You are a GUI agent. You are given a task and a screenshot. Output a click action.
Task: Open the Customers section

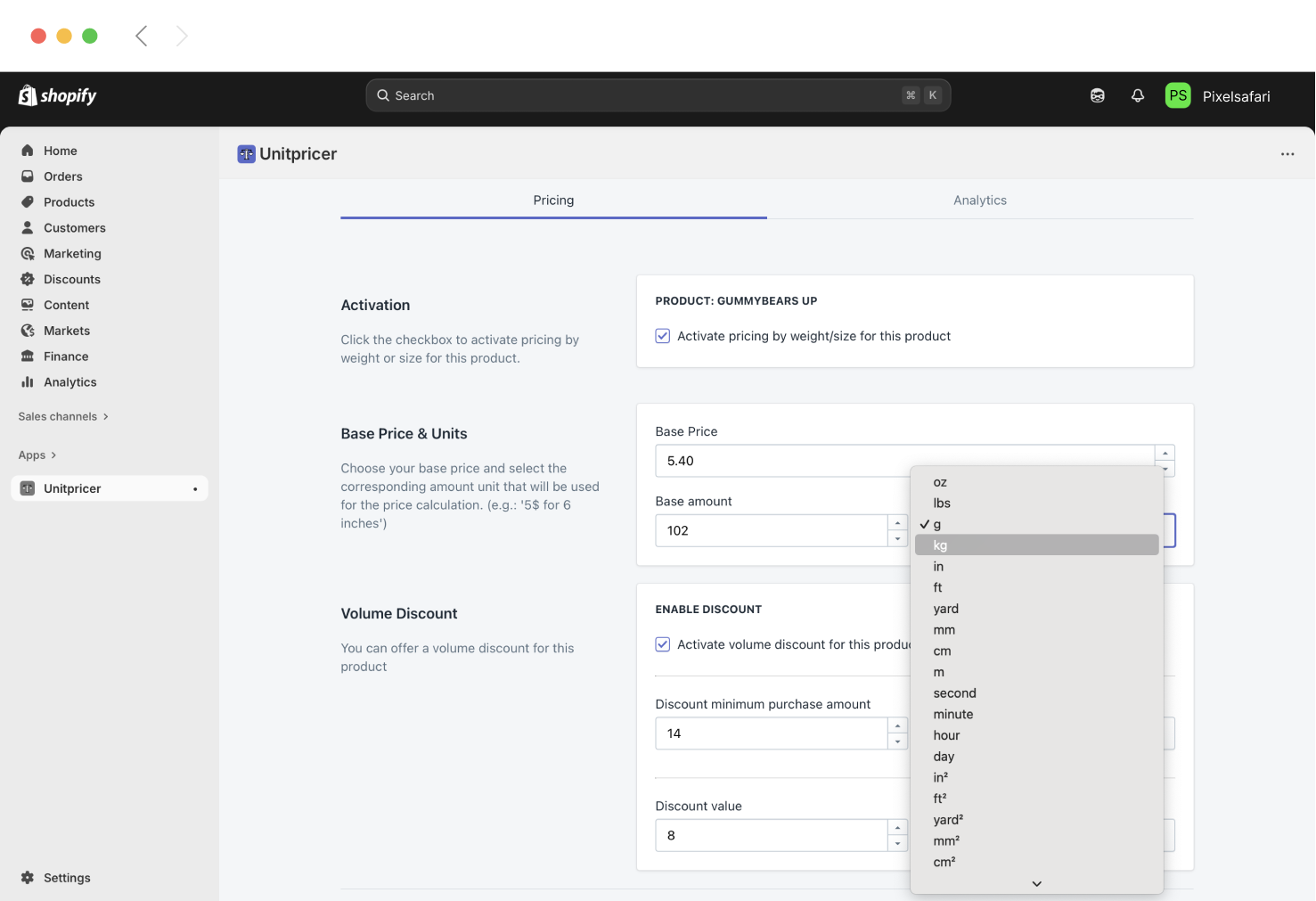tap(74, 227)
